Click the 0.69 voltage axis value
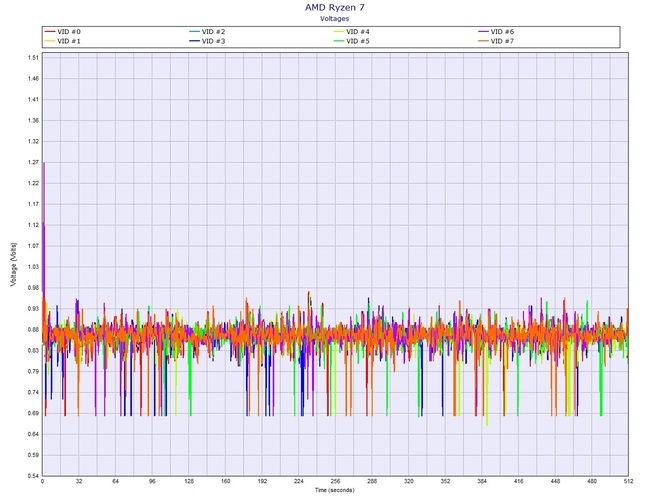Image resolution: width=670 pixels, height=502 pixels. point(33,413)
